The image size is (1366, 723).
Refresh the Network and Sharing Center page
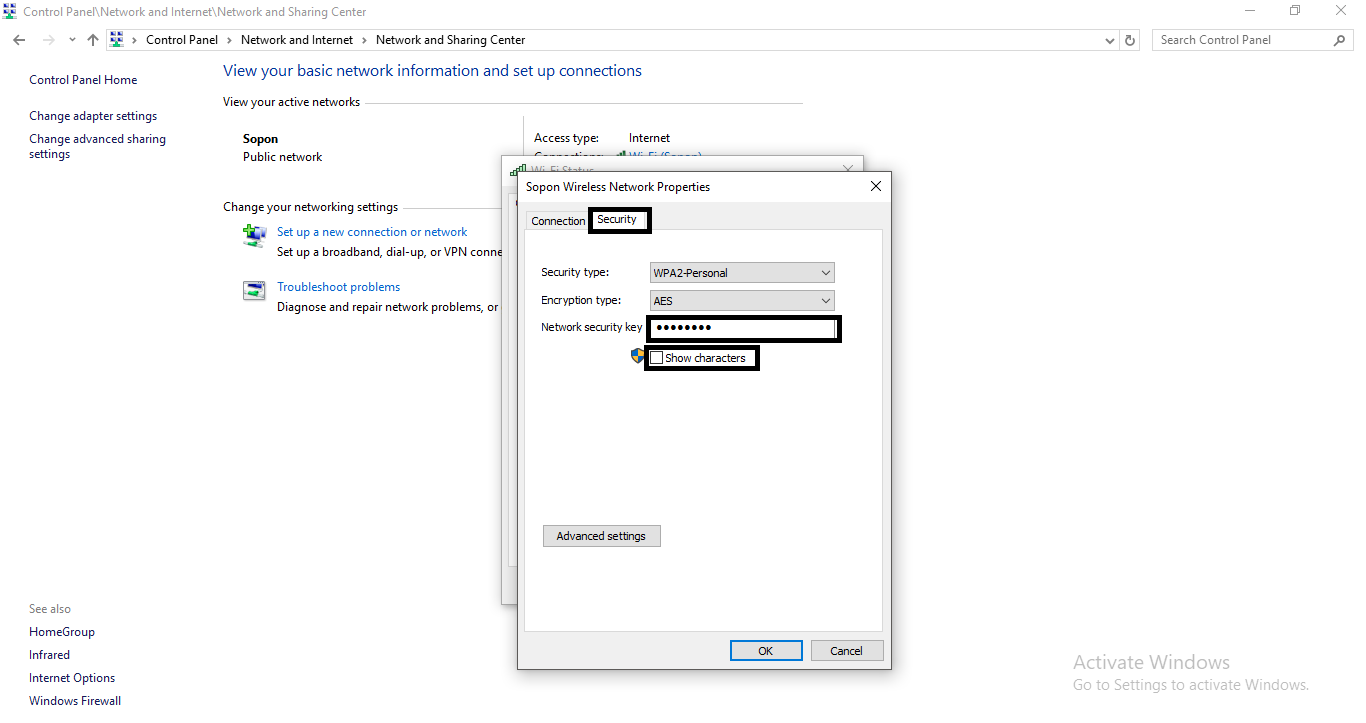point(1130,41)
